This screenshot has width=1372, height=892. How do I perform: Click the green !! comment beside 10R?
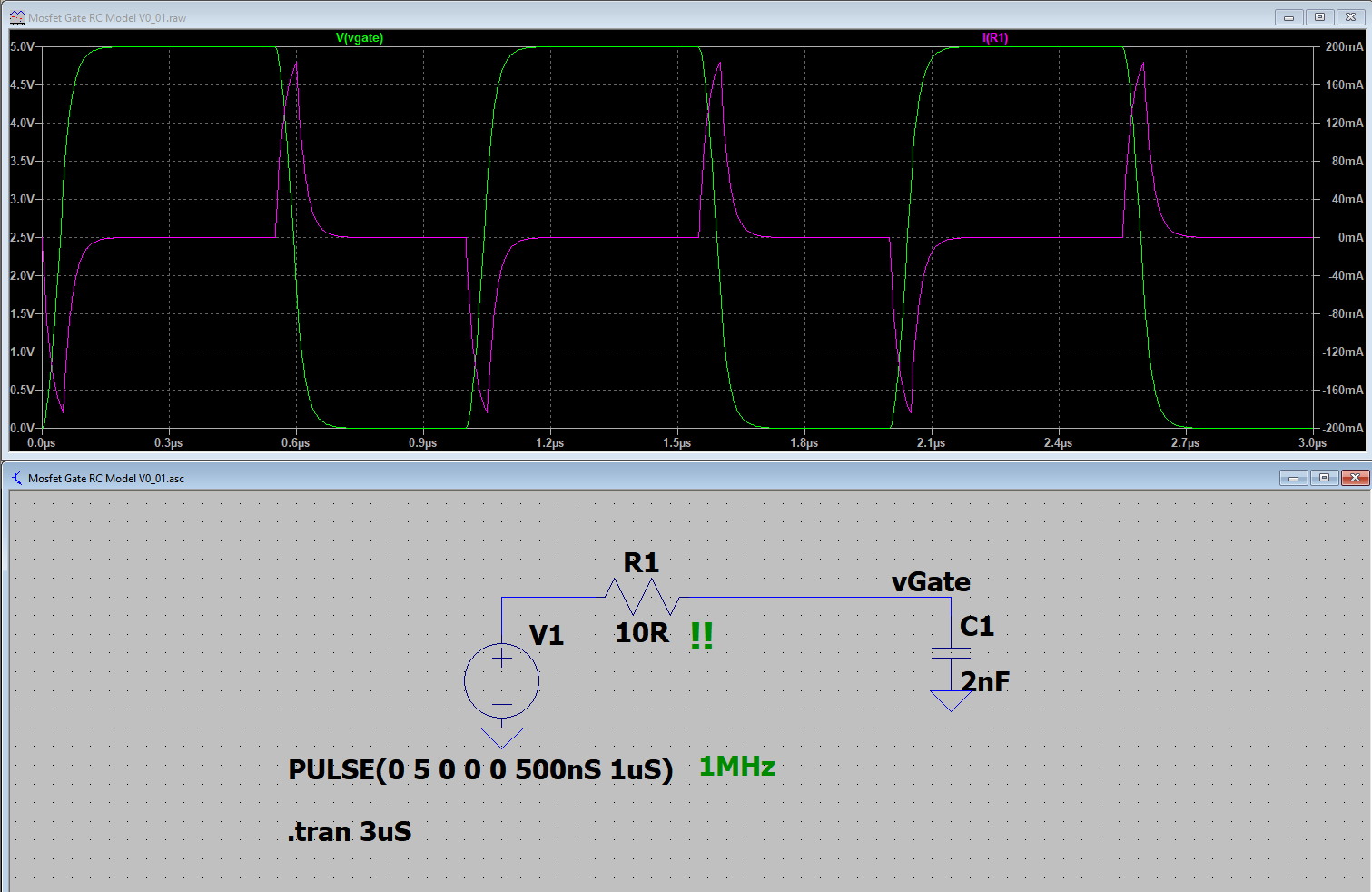(702, 635)
